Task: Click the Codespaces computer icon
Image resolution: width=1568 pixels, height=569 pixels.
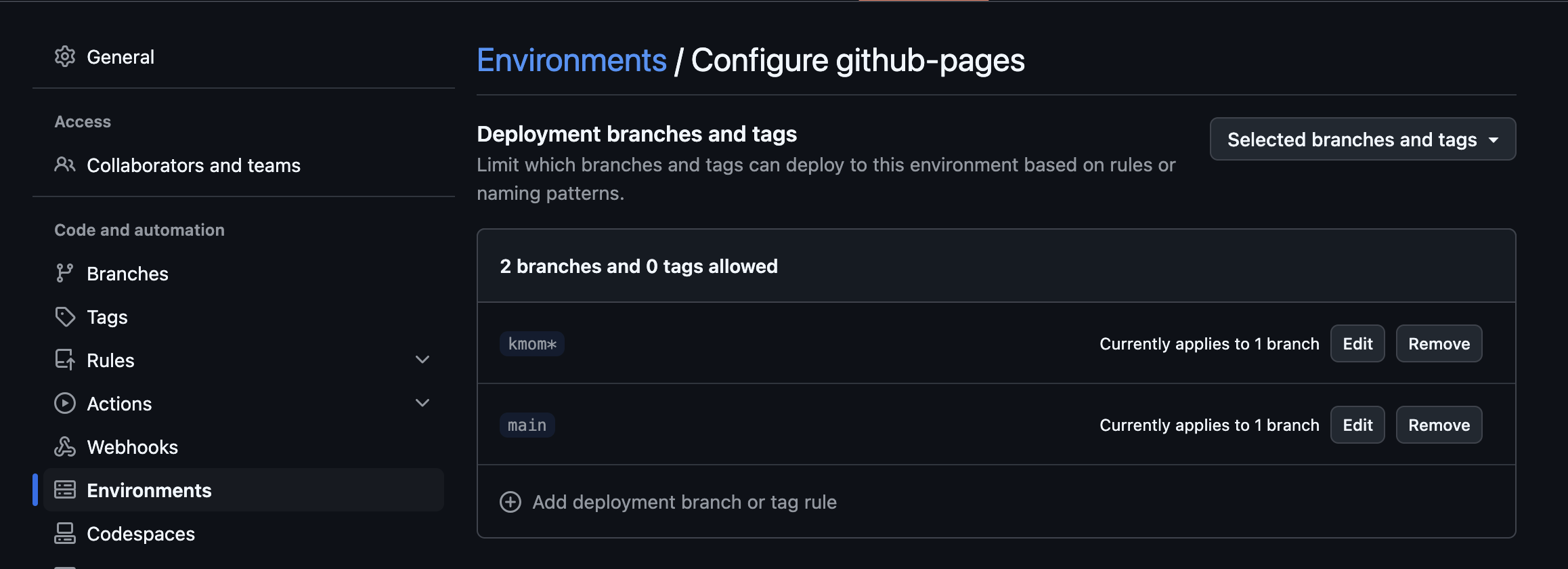Action: click(65, 533)
